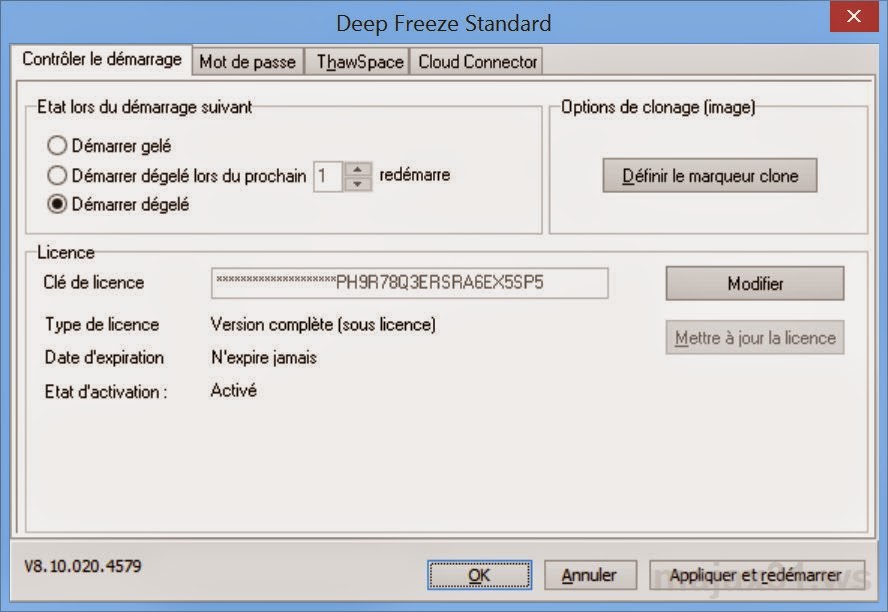Click the Annuler button
The height and width of the screenshot is (612, 888).
click(590, 575)
